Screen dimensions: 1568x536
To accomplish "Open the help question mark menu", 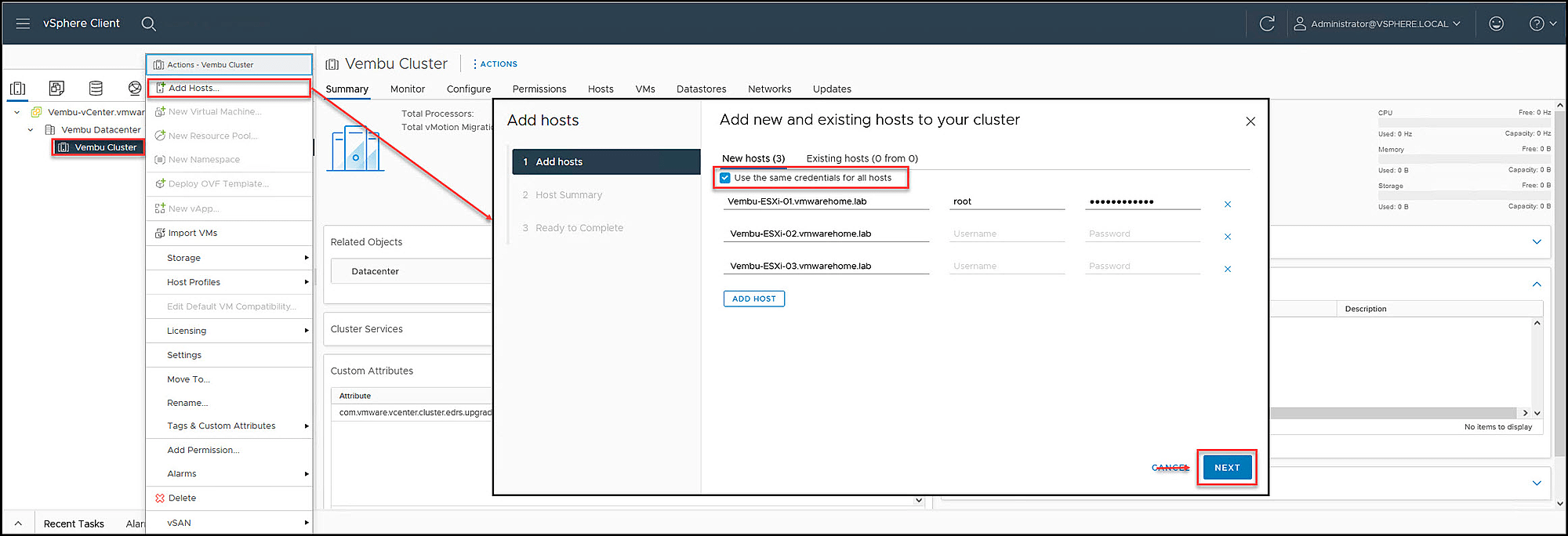I will coord(1543,24).
